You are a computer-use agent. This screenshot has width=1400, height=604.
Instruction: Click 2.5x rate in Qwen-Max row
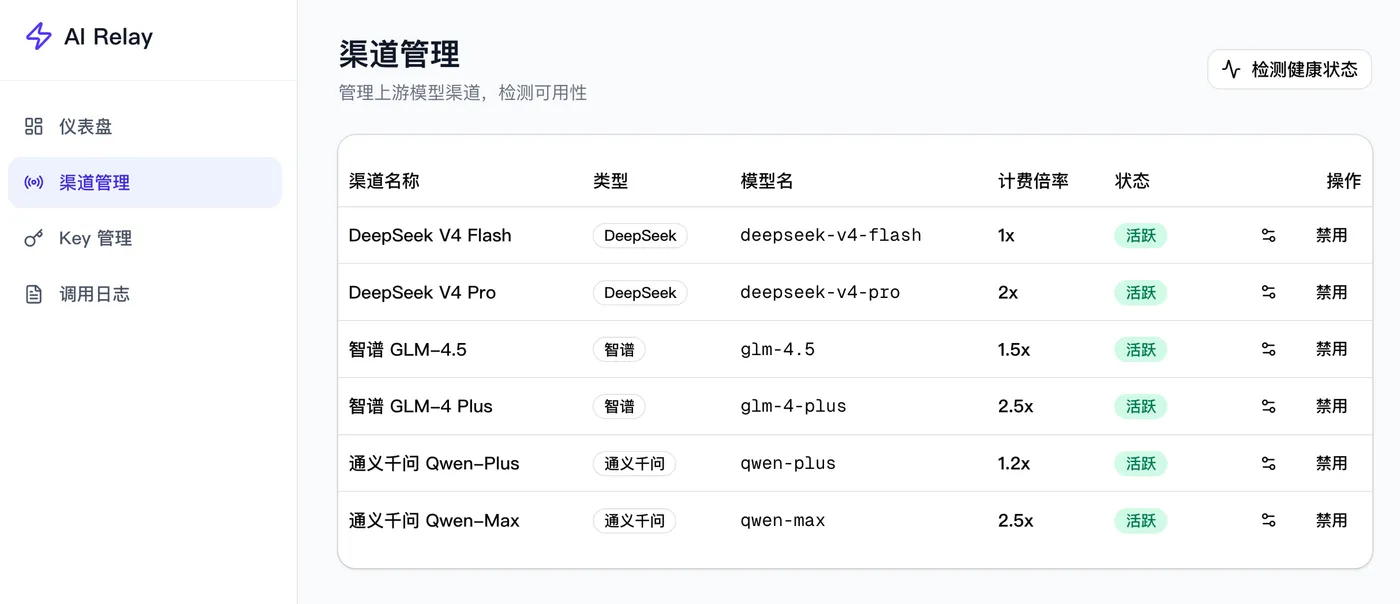1016,520
